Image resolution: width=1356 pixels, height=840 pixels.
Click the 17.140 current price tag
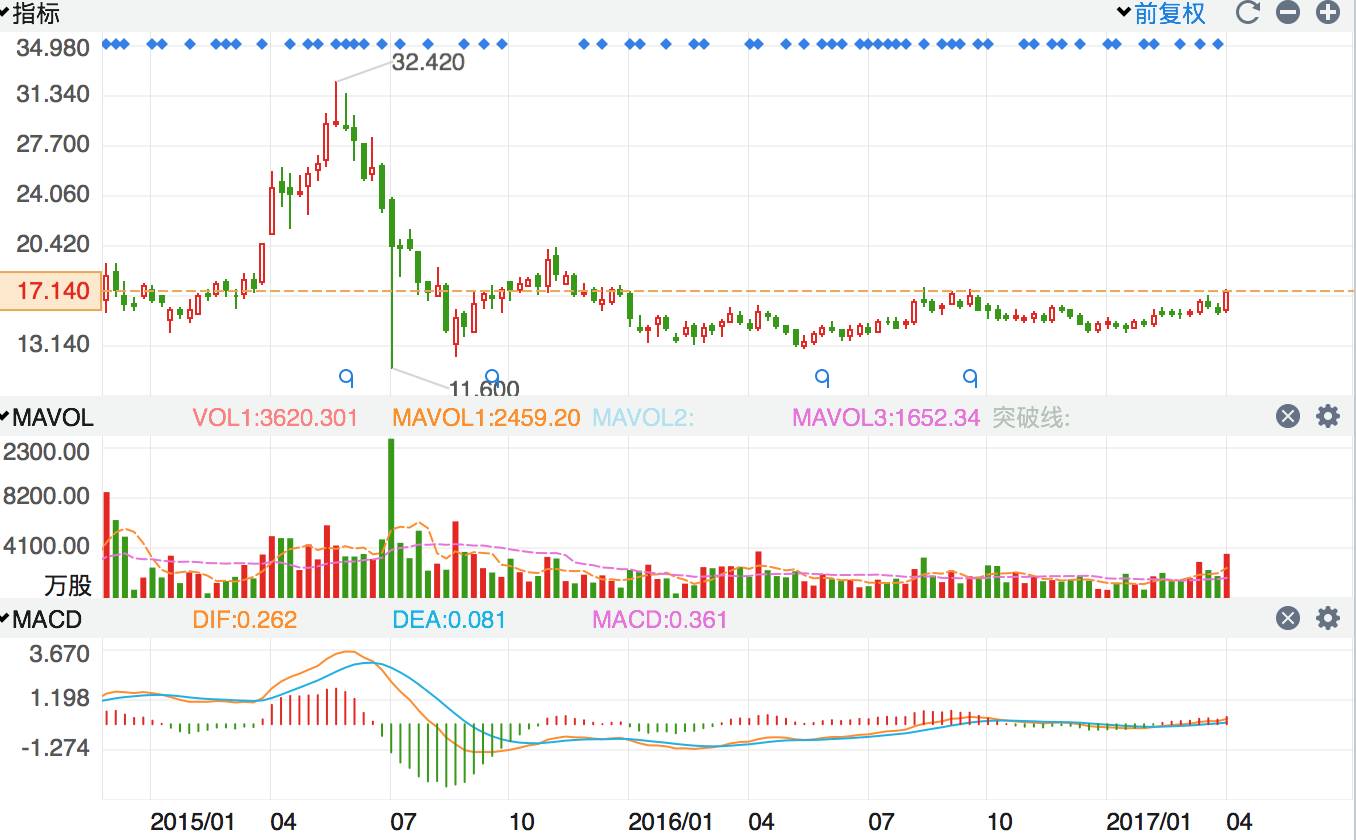point(51,291)
